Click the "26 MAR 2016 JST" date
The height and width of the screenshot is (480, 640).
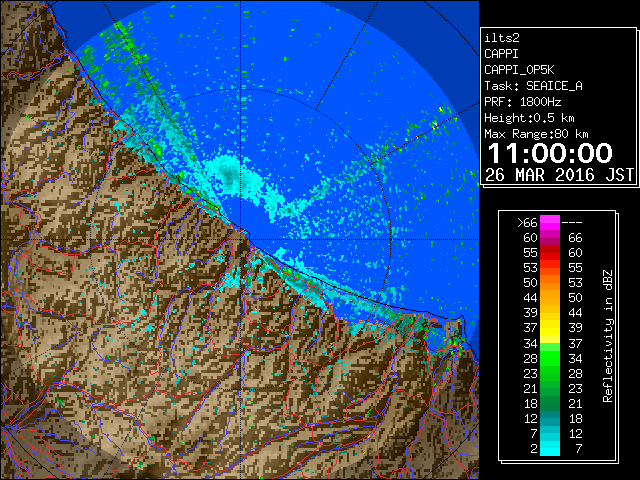[559, 175]
